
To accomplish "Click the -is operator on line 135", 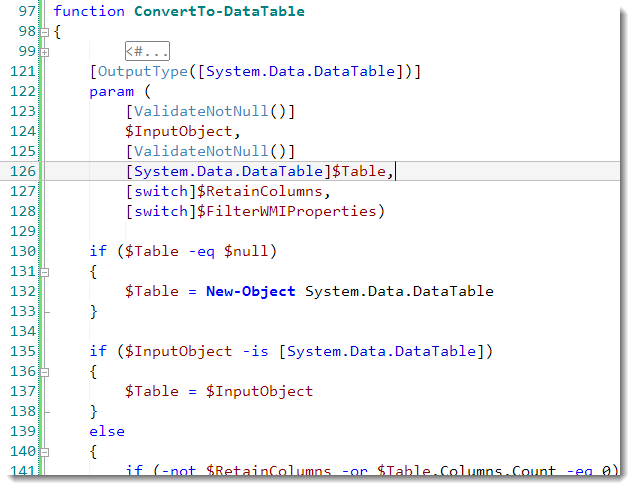I will tap(255, 351).
